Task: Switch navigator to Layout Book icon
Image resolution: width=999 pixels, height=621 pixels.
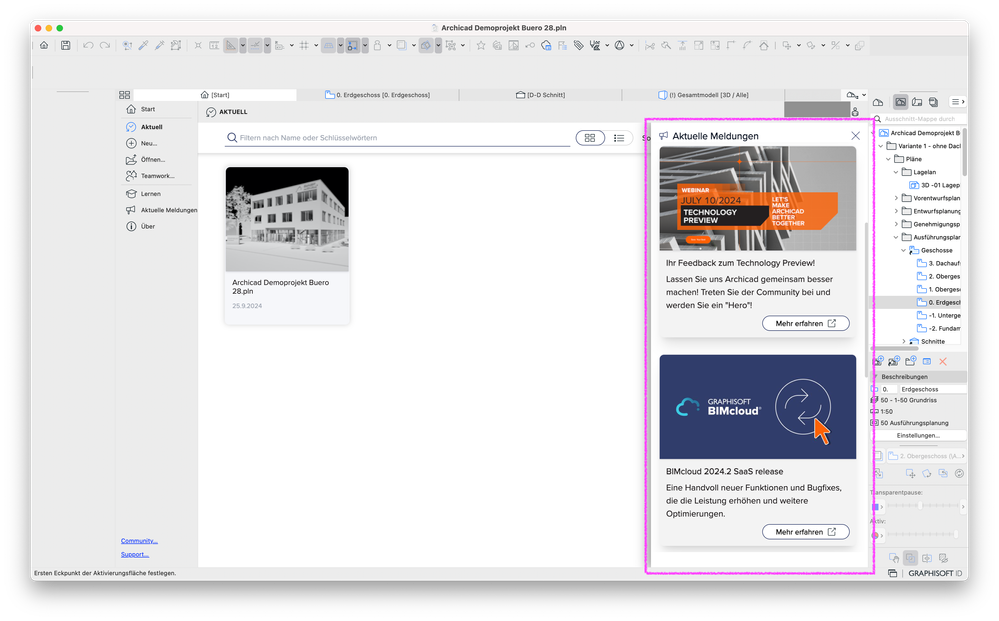Action: 917,102
